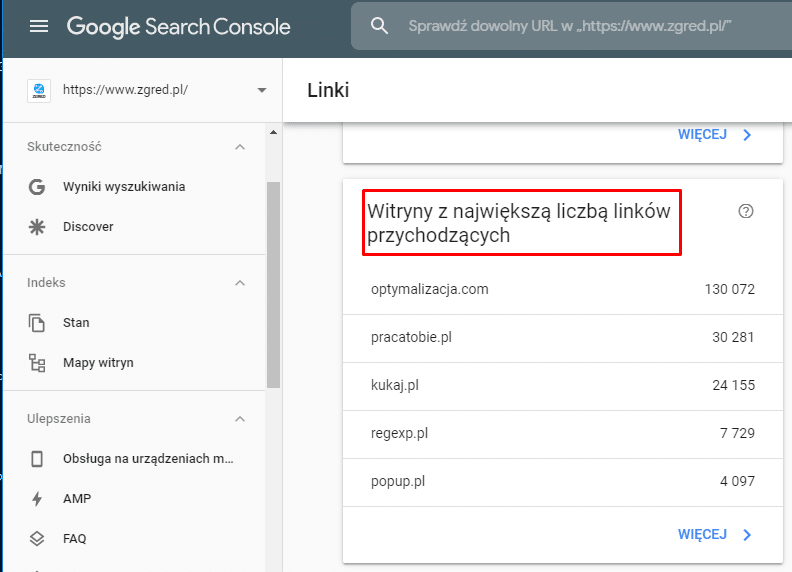Screen dimensions: 792x572
Task: Collapse the Skuteczność section
Action: click(240, 147)
